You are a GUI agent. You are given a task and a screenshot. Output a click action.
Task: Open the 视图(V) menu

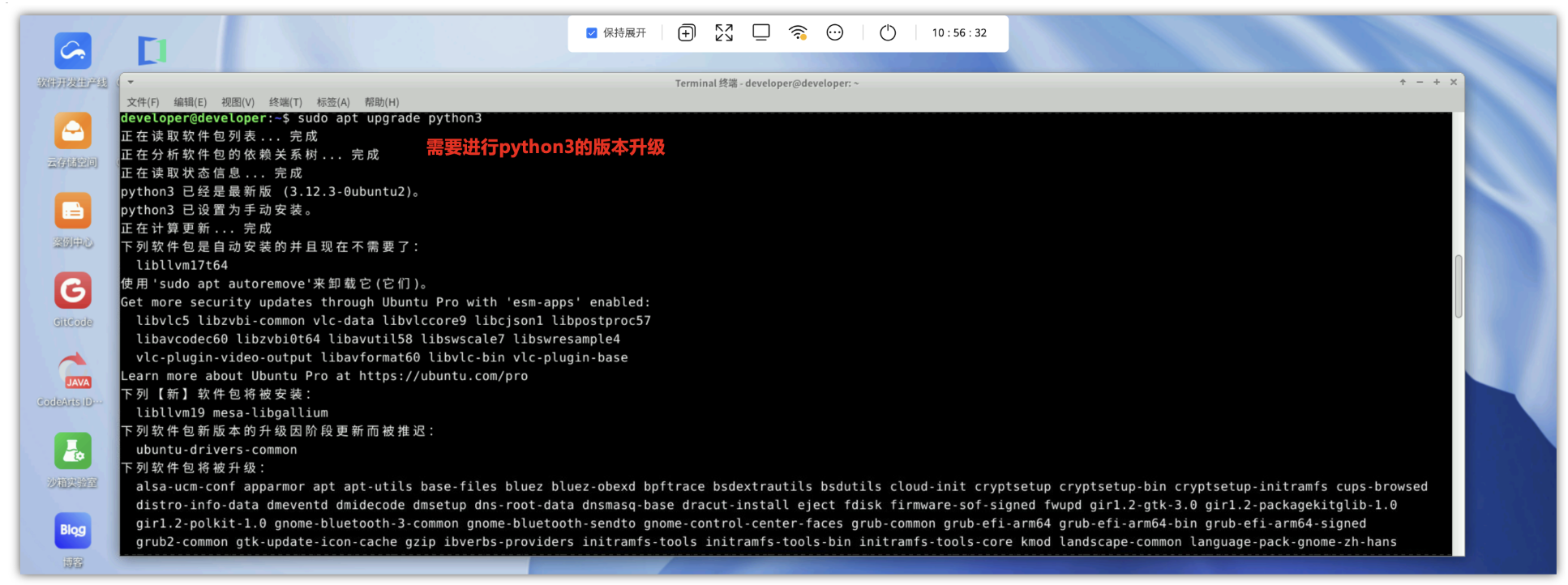(238, 102)
